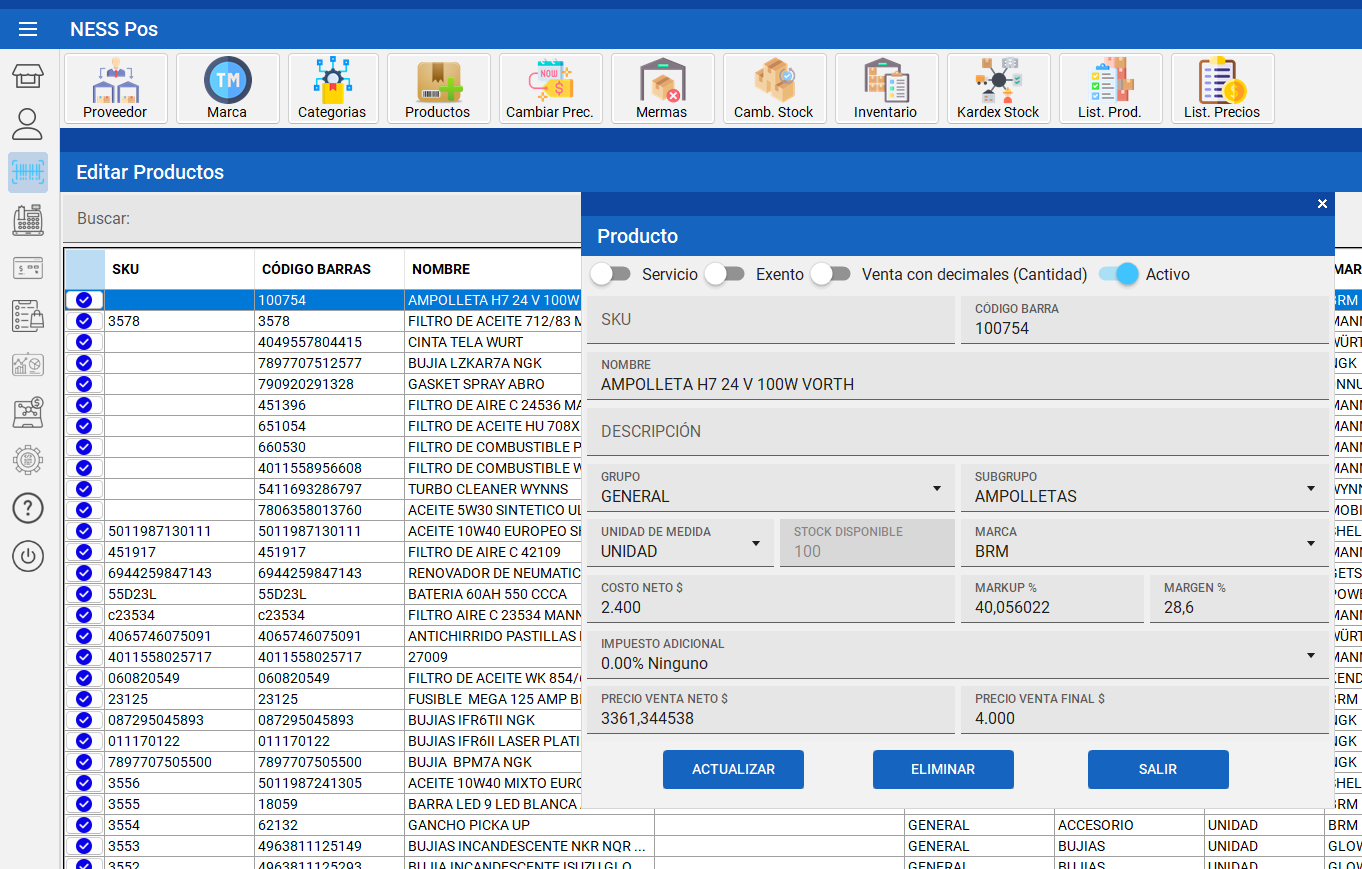Click the help question mark icon

click(28, 508)
